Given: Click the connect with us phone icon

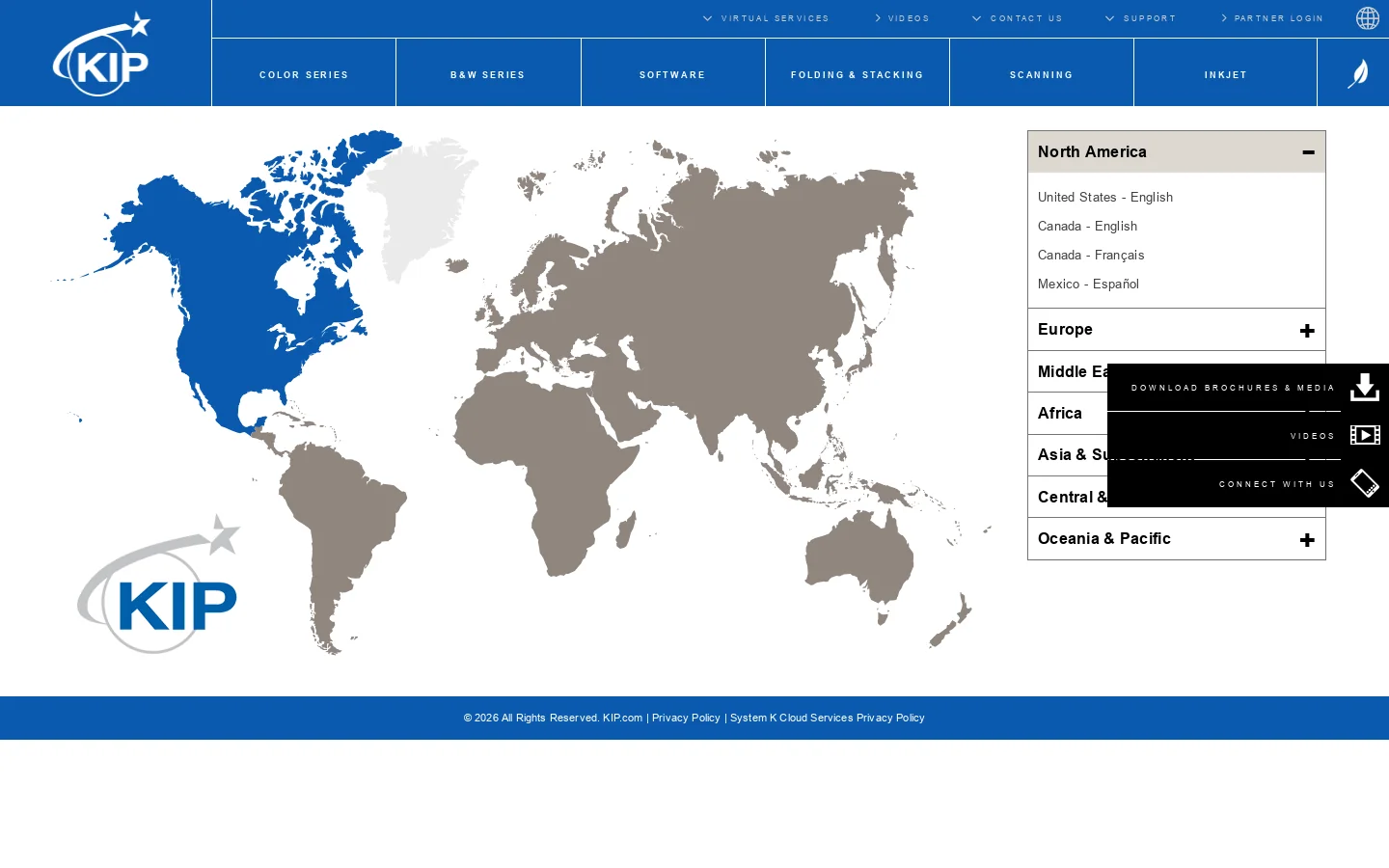Looking at the screenshot, I should click(x=1365, y=483).
